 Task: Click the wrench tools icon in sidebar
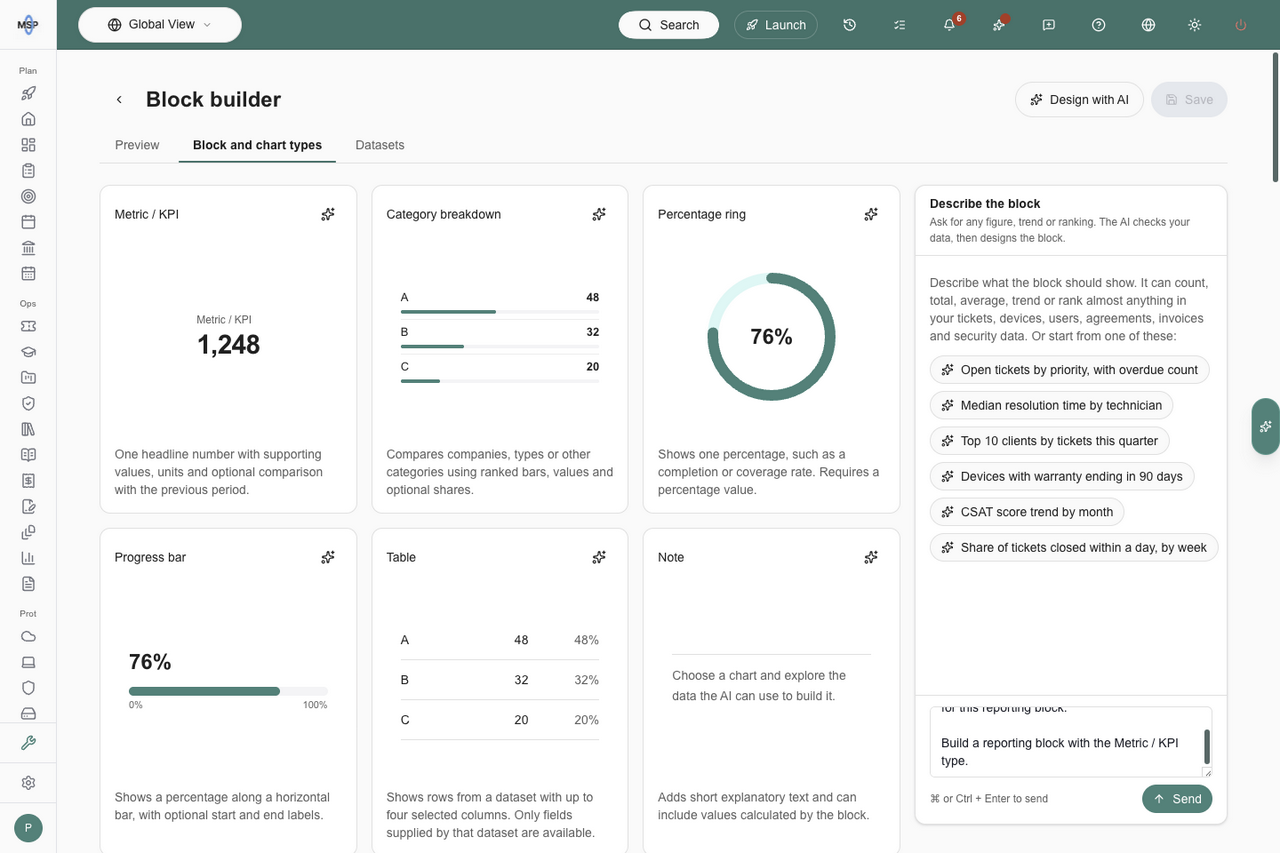coord(28,743)
